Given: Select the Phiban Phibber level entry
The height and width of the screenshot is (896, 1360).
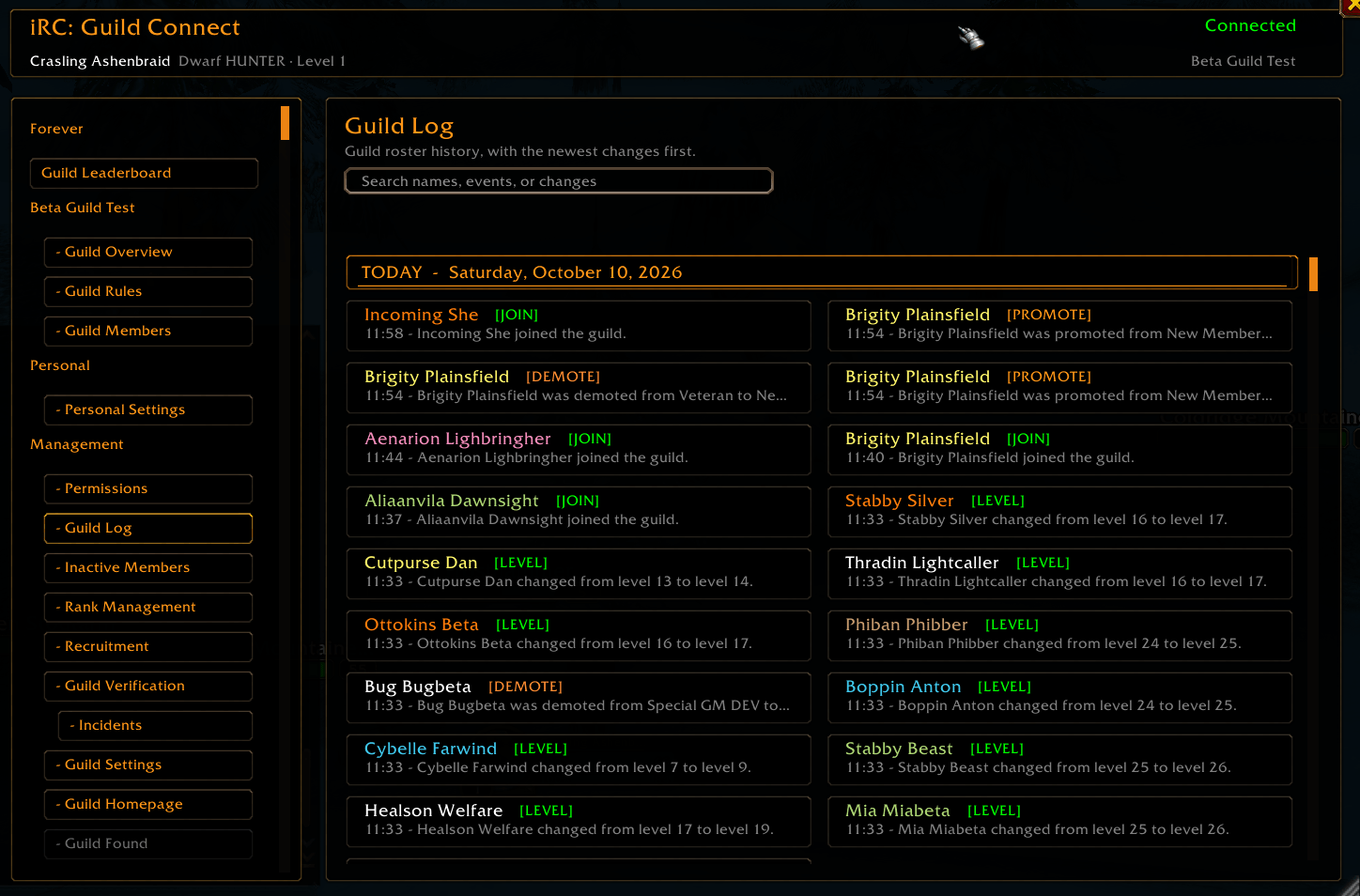Looking at the screenshot, I should [1059, 636].
